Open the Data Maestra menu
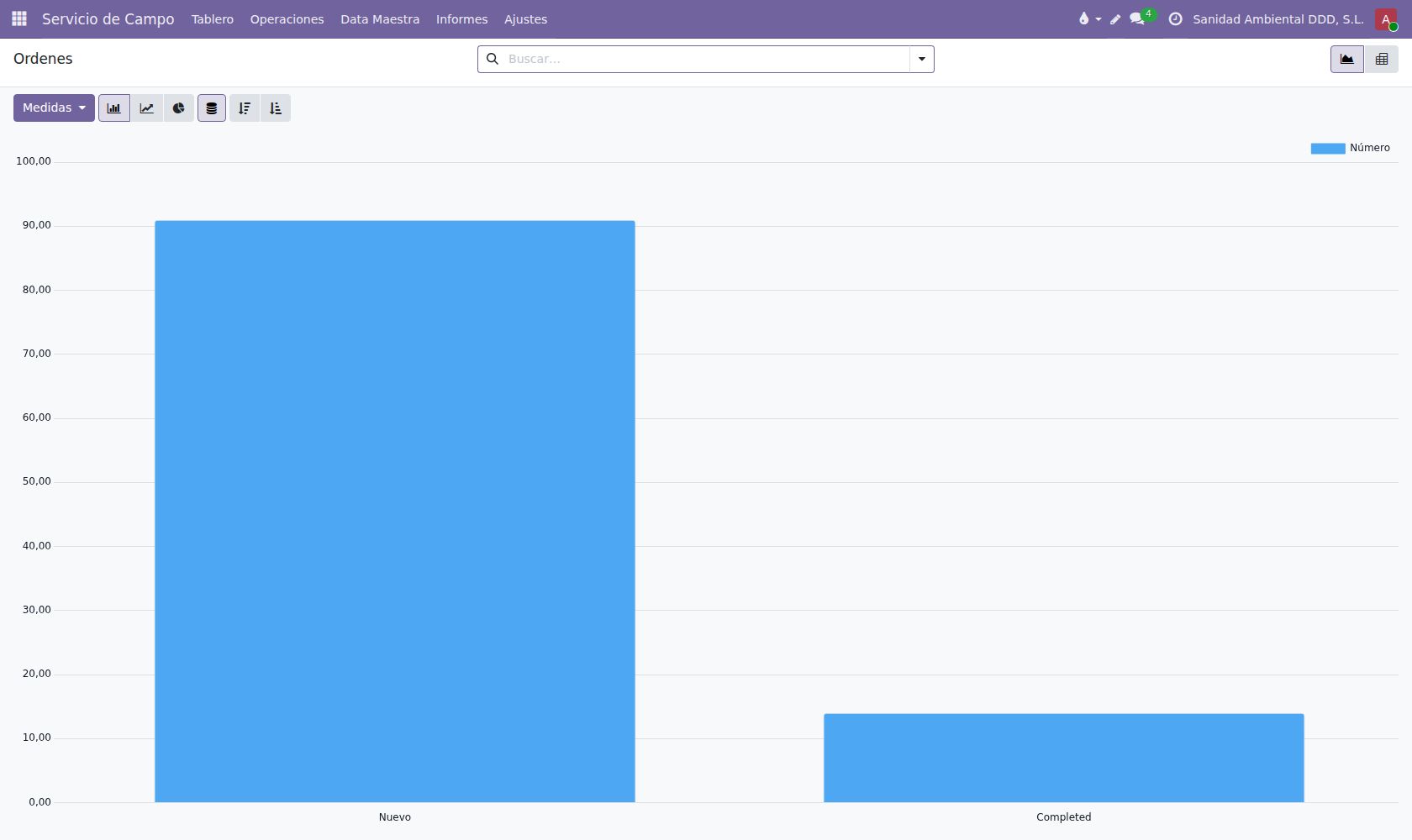The height and width of the screenshot is (840, 1412). (380, 19)
